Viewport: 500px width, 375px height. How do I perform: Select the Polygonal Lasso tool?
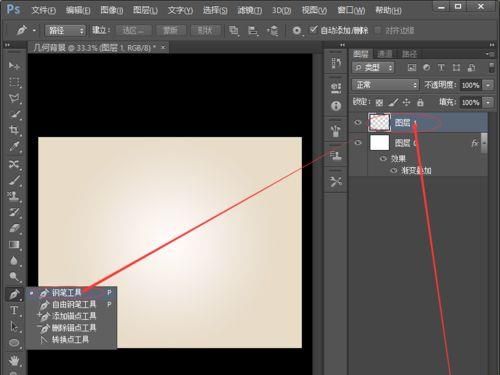(14, 98)
